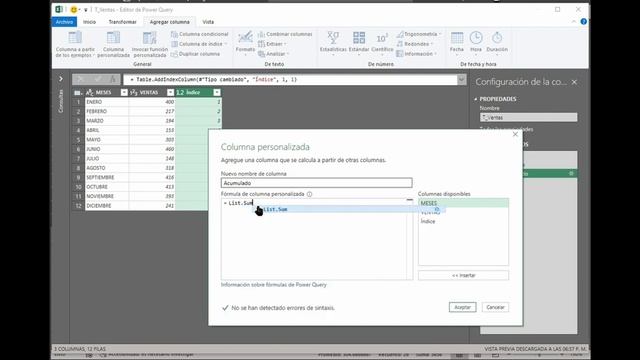
Task: Select the Agregar columna tab
Action: [x=169, y=22]
